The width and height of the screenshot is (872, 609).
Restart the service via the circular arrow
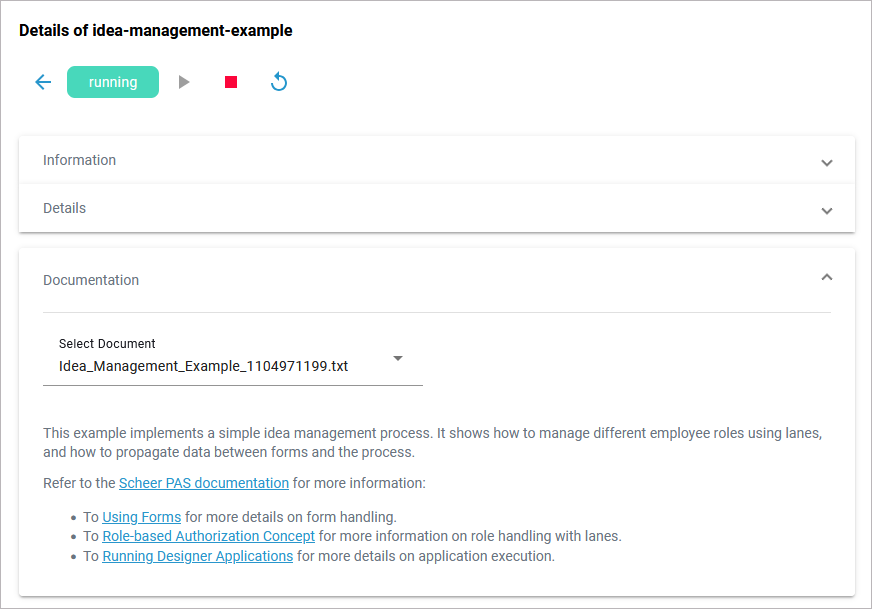(x=279, y=82)
